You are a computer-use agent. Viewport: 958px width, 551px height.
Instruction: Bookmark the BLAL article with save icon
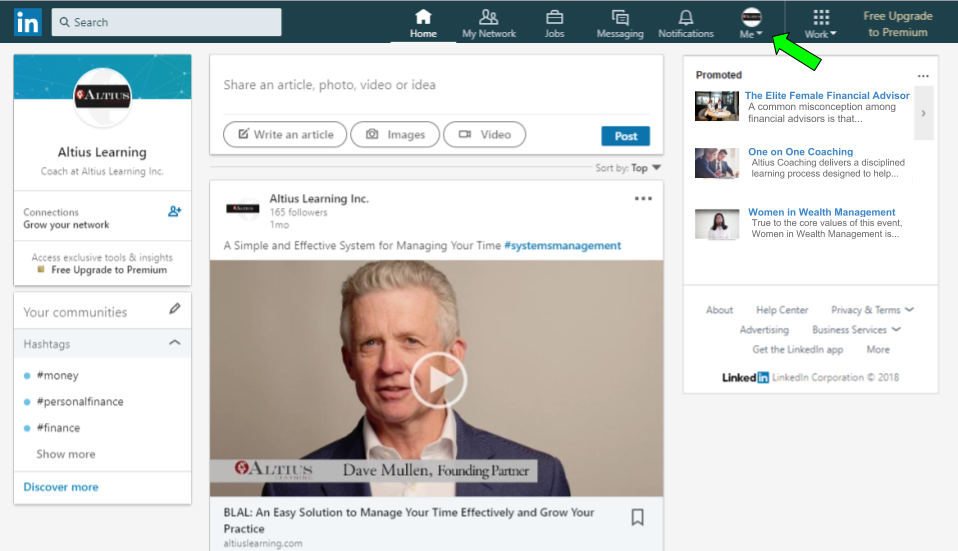coord(637,517)
